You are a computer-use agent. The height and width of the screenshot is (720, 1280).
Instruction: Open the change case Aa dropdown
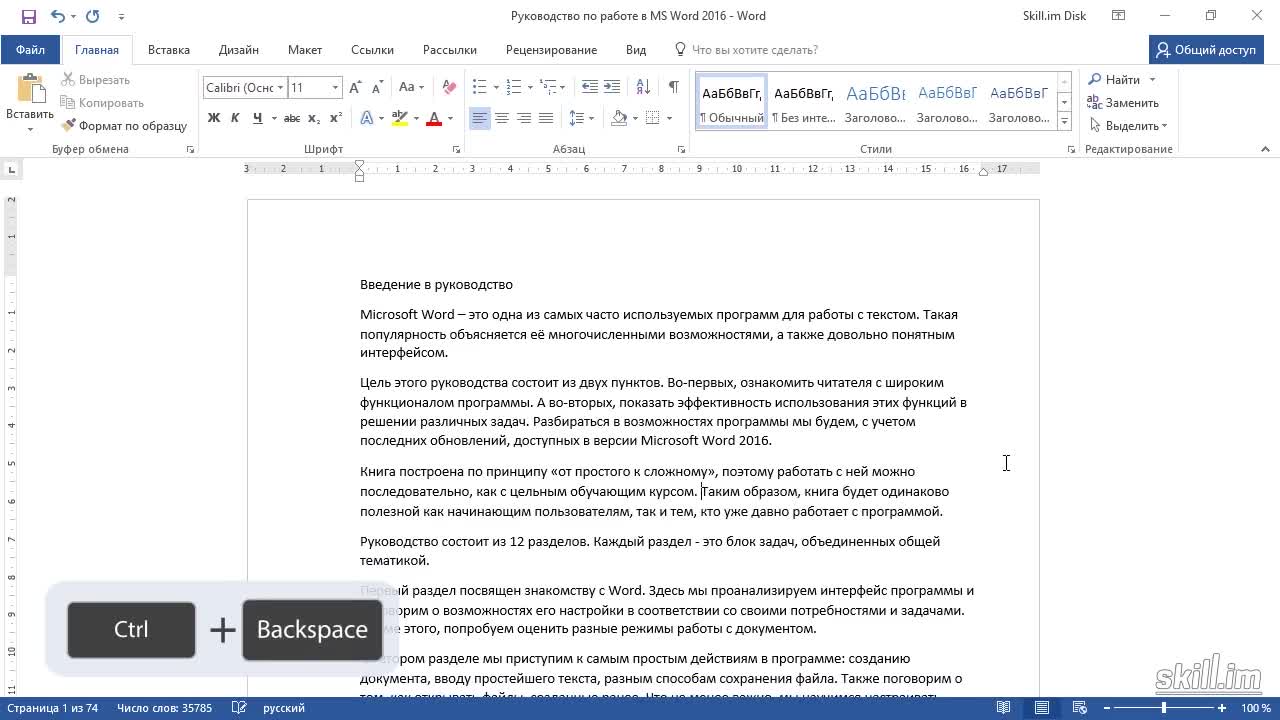[x=411, y=87]
